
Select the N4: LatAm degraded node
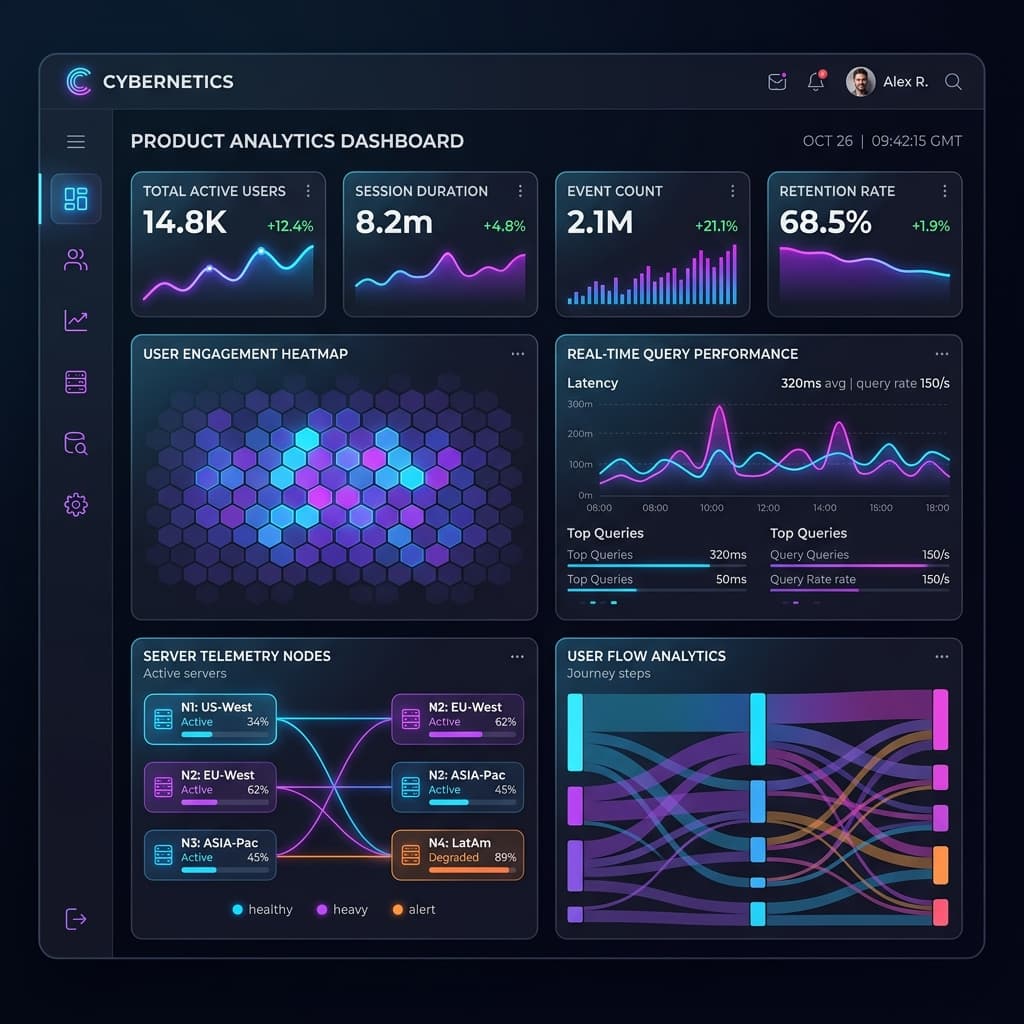pos(458,855)
